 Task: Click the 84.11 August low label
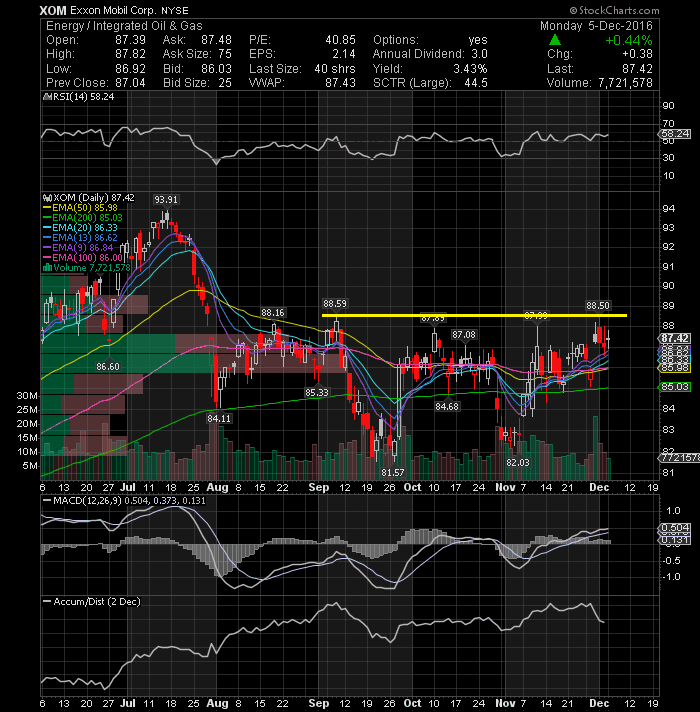coord(219,418)
